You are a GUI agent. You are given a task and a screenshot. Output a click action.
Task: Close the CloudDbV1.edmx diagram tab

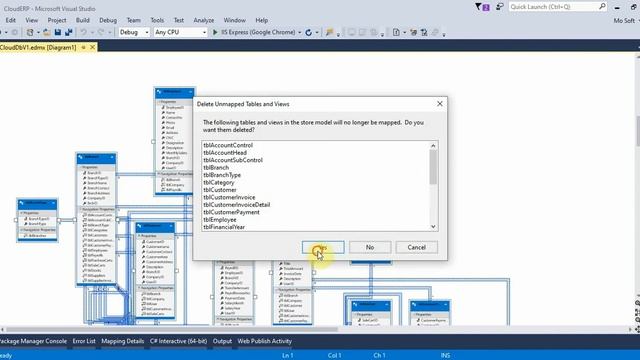point(93,47)
